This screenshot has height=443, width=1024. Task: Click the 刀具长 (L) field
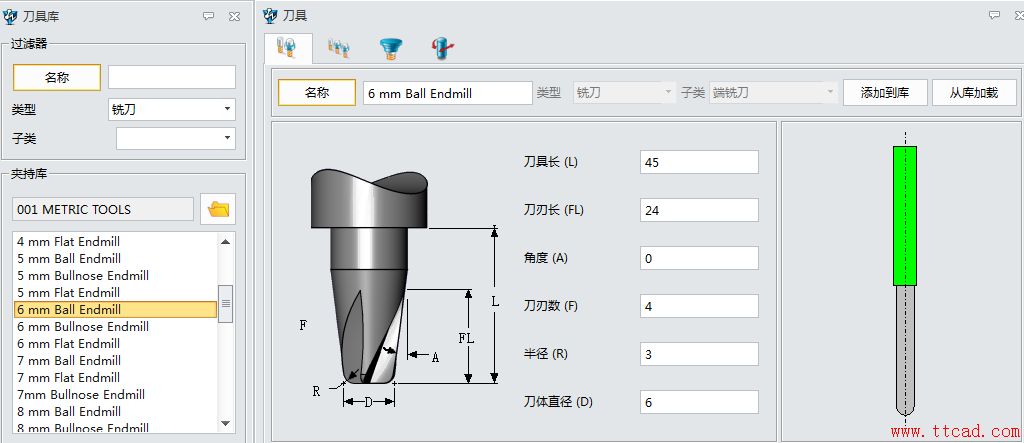tap(699, 162)
